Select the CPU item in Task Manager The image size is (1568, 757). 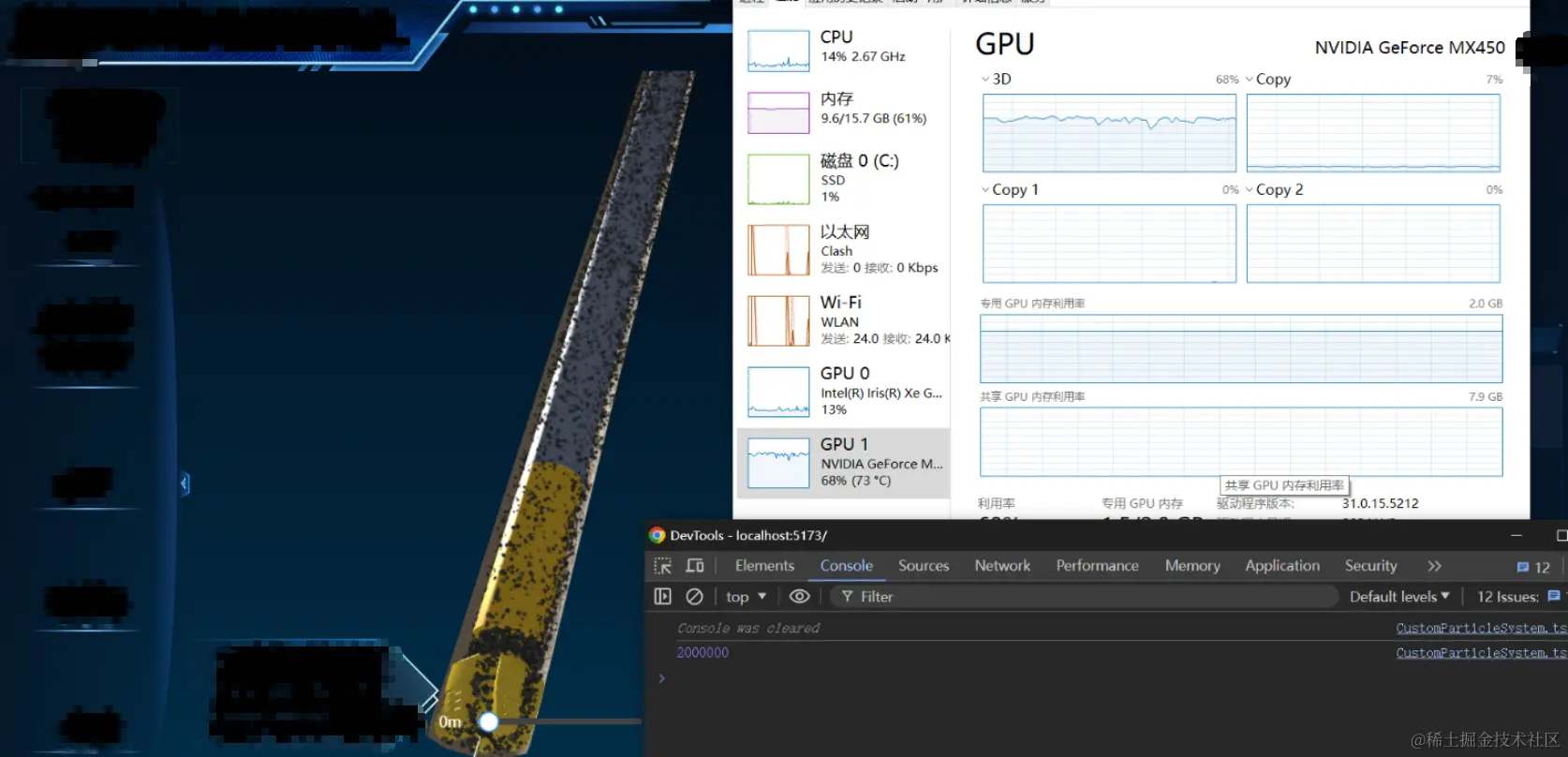(843, 50)
